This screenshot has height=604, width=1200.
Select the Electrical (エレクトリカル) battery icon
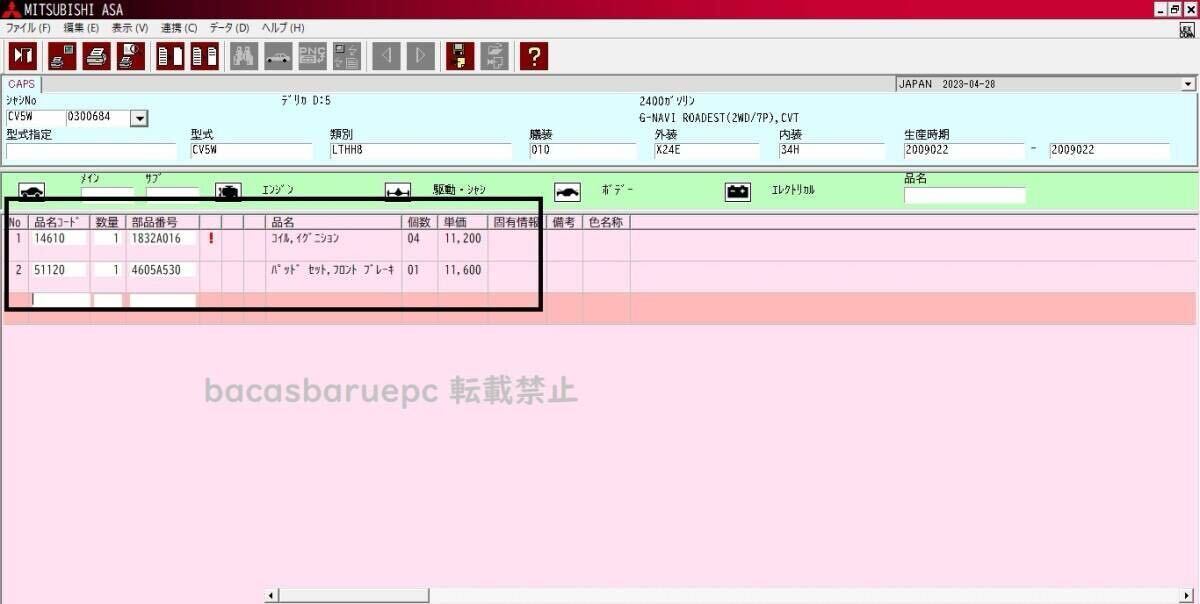click(738, 191)
